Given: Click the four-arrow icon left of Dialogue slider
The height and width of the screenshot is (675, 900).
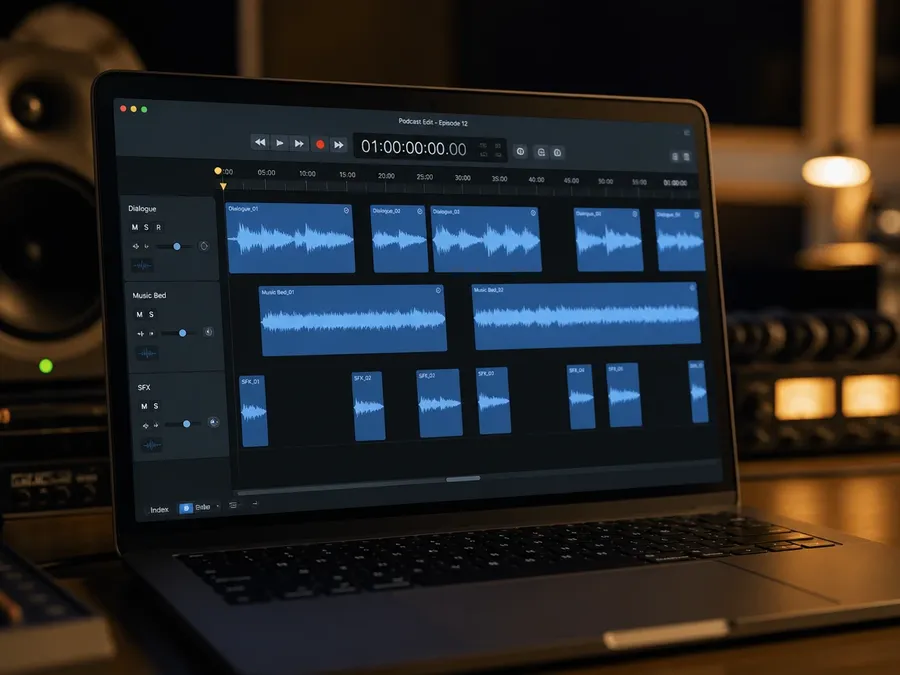Looking at the screenshot, I should click(136, 246).
